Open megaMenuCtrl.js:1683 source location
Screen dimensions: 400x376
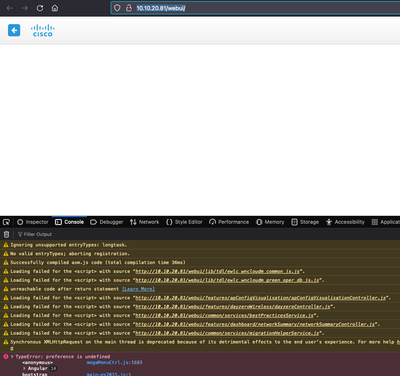pyautogui.click(x=114, y=362)
